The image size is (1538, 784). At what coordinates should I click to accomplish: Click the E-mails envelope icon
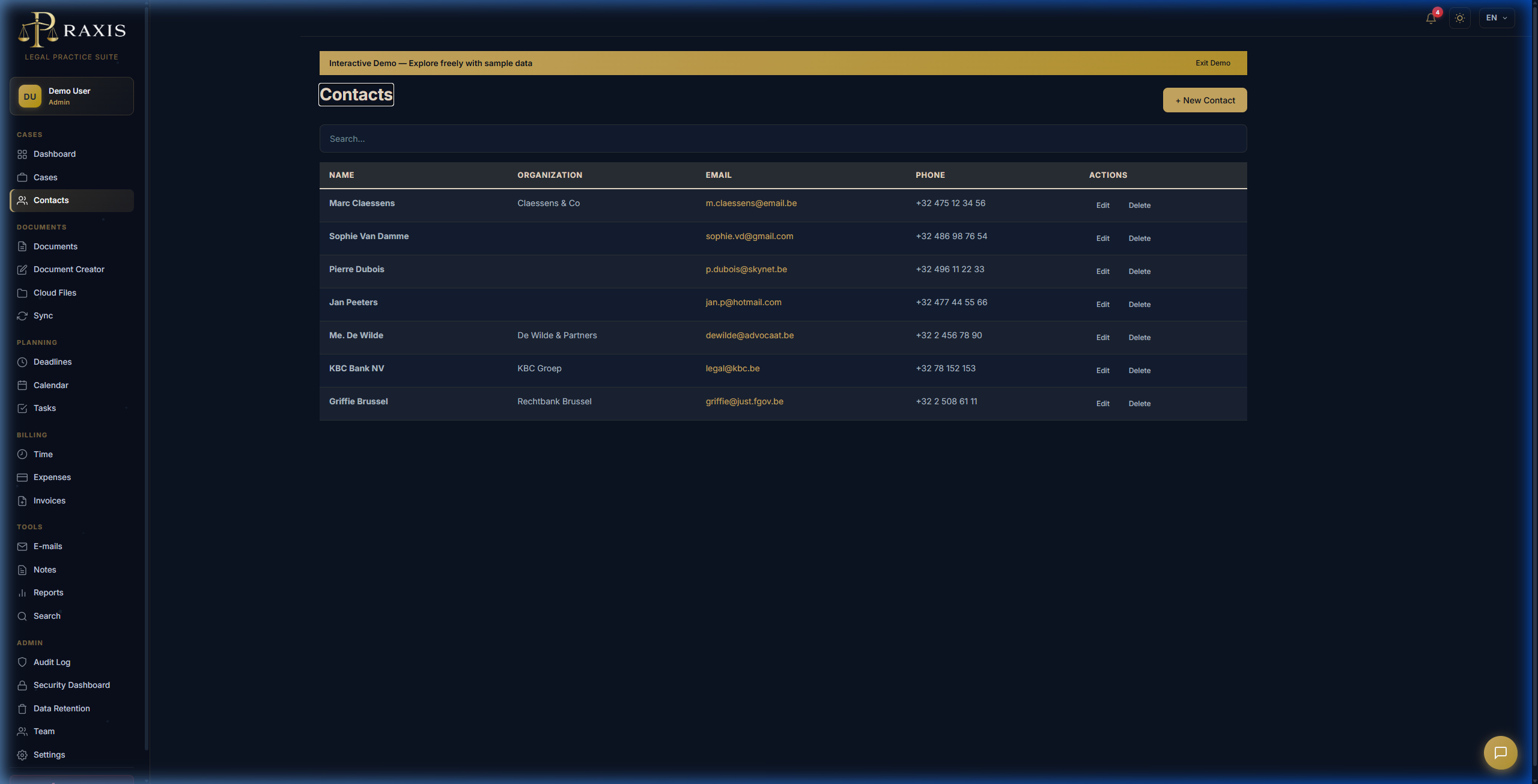point(22,547)
